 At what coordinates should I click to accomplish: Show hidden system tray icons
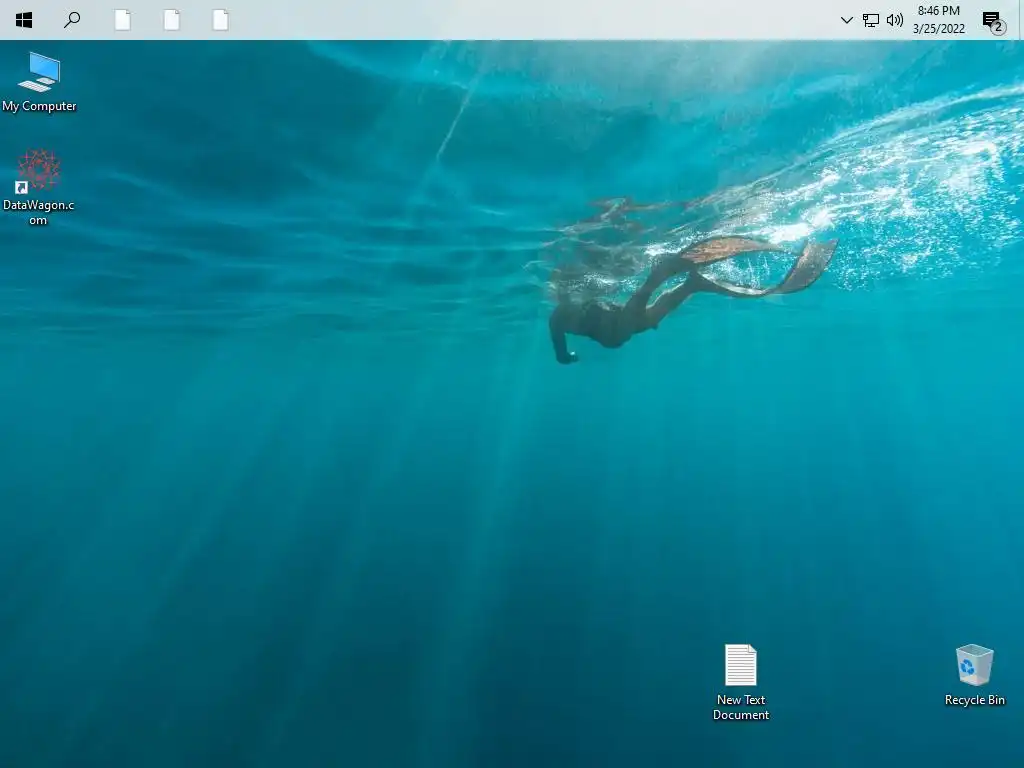click(846, 20)
